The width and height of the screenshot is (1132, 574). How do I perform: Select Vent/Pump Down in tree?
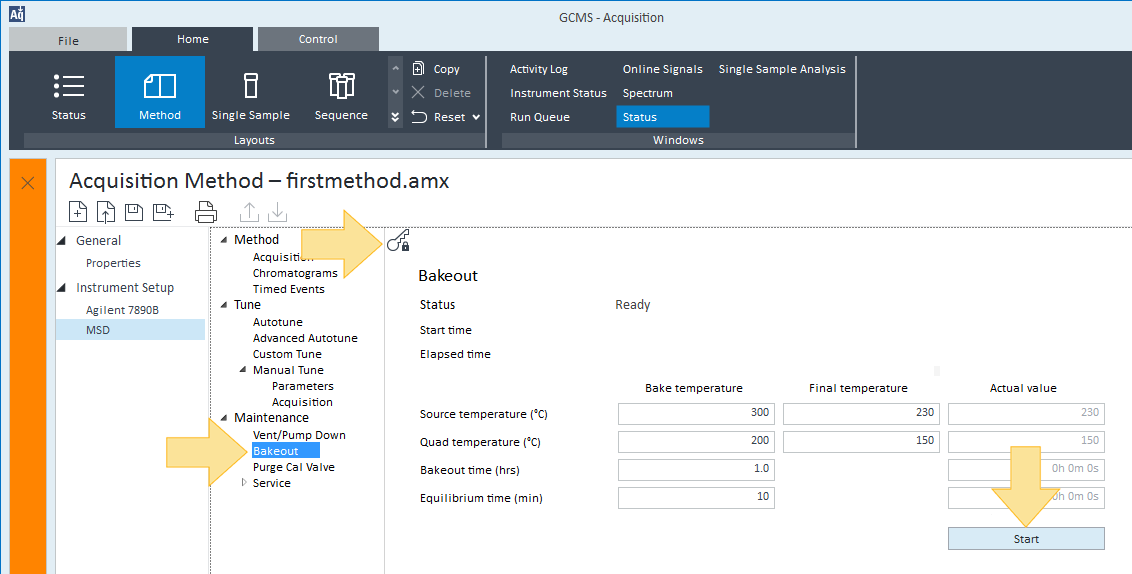(x=299, y=435)
